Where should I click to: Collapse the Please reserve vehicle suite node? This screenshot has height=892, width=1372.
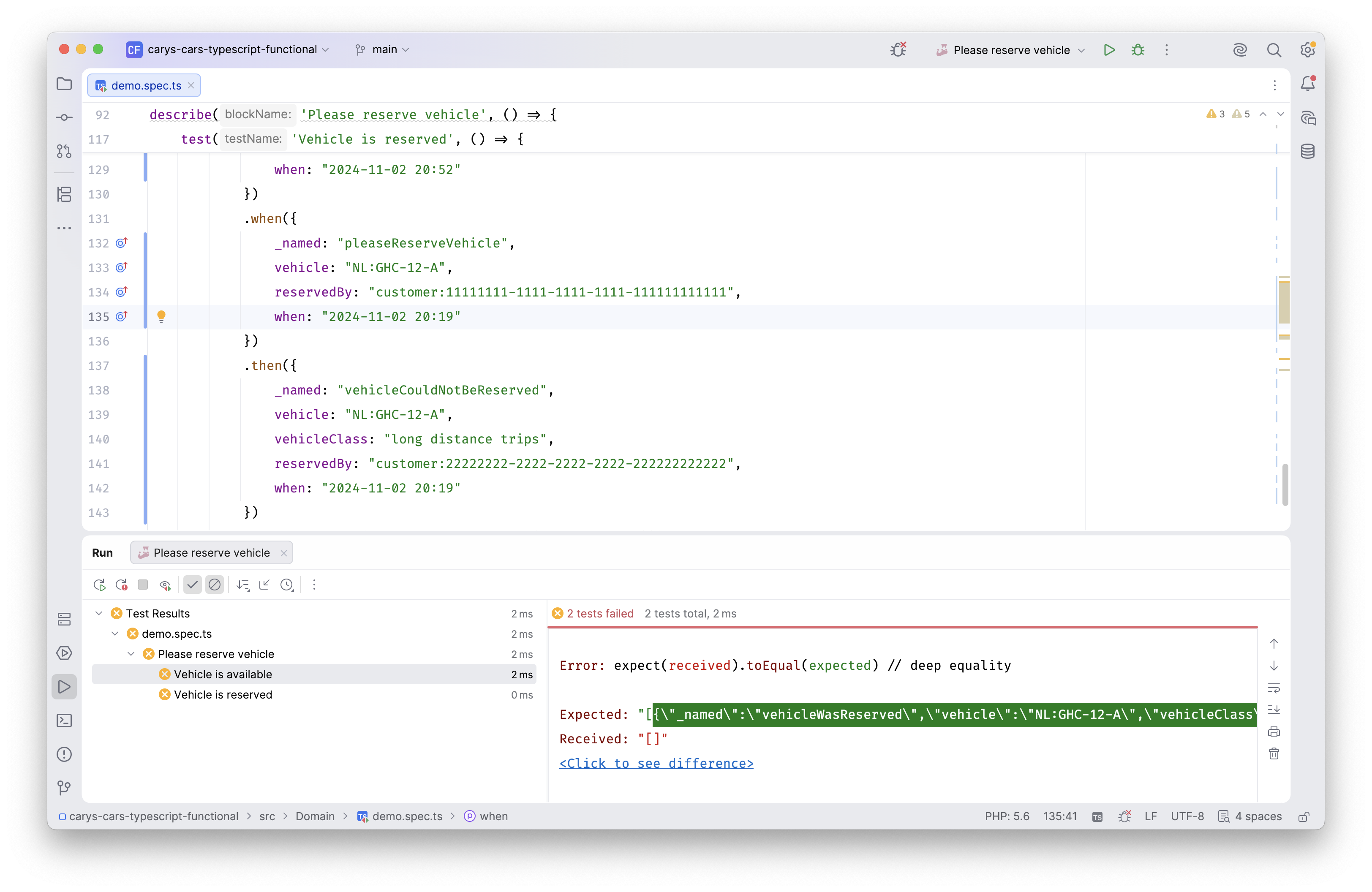[131, 654]
